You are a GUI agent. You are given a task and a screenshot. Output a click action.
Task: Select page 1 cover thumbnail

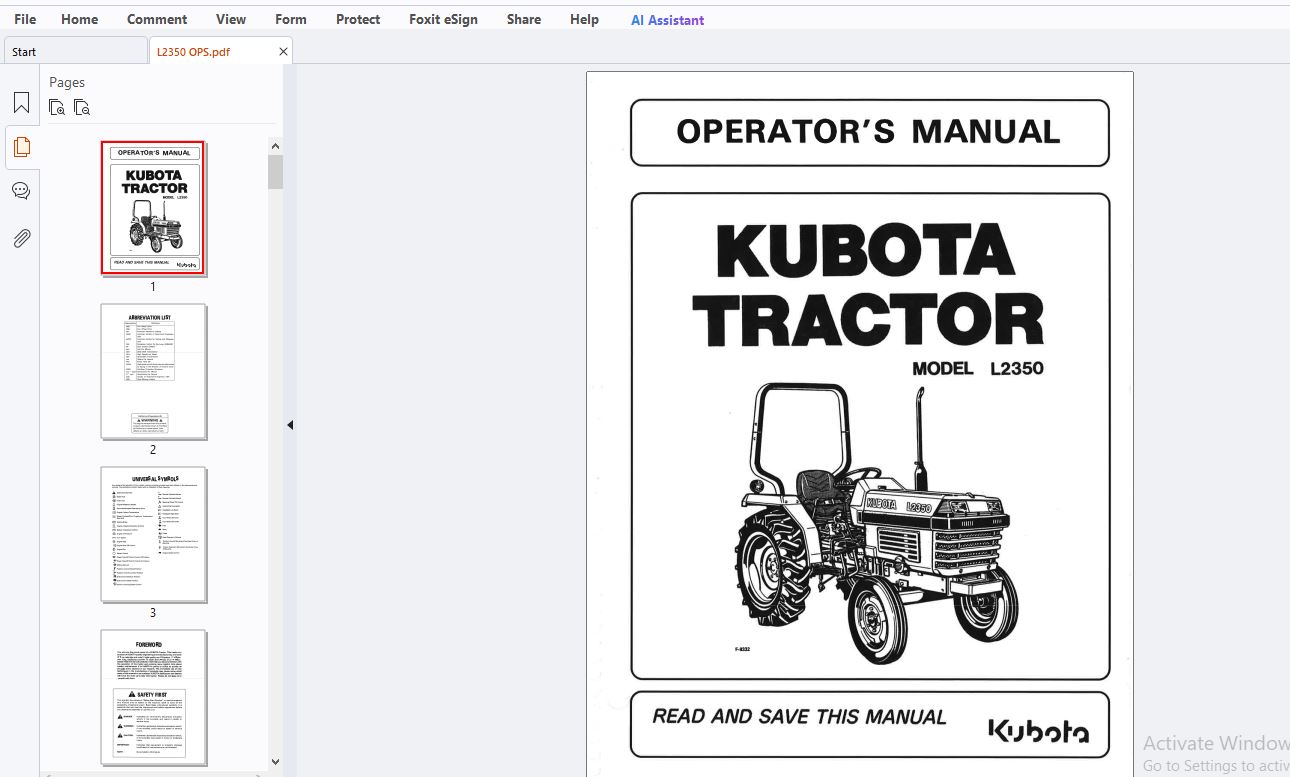coord(153,208)
